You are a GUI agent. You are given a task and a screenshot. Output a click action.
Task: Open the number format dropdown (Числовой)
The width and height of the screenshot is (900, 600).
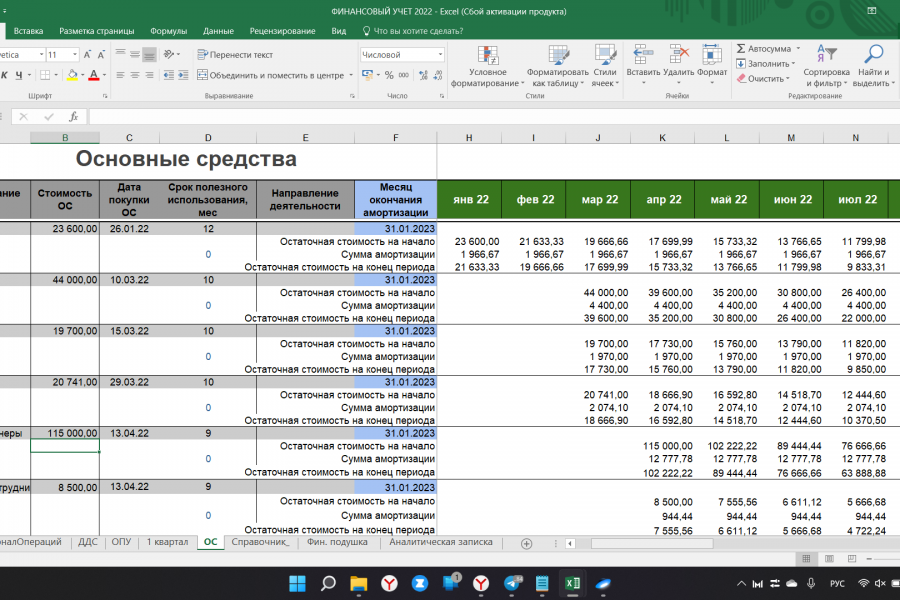tap(438, 55)
